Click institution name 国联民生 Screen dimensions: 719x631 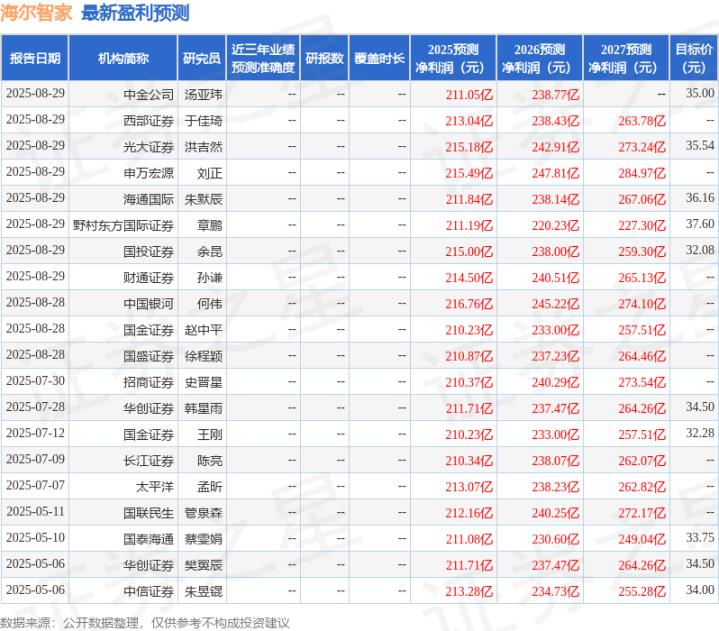coord(149,513)
